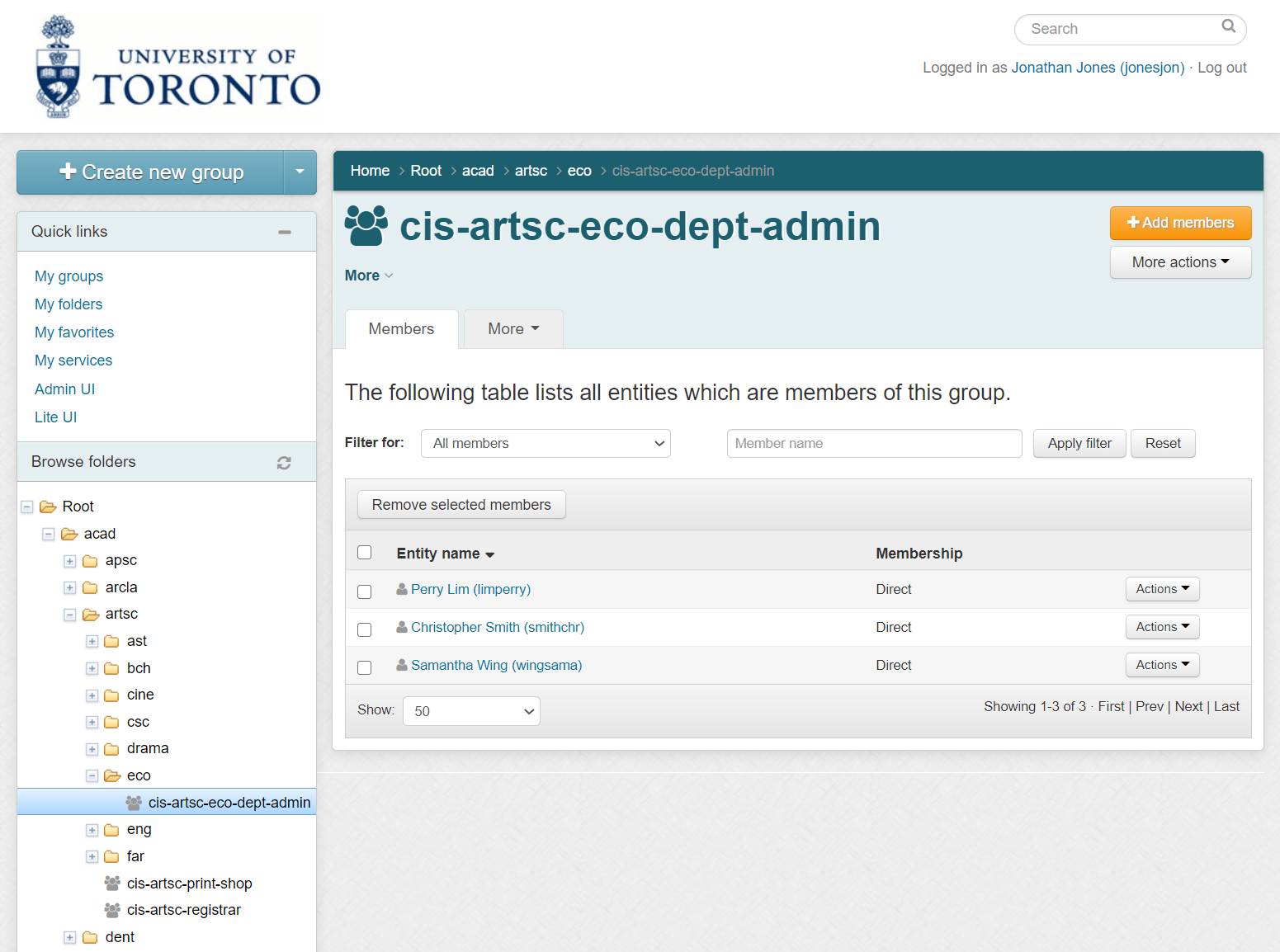Switch to the Members tab

[401, 329]
